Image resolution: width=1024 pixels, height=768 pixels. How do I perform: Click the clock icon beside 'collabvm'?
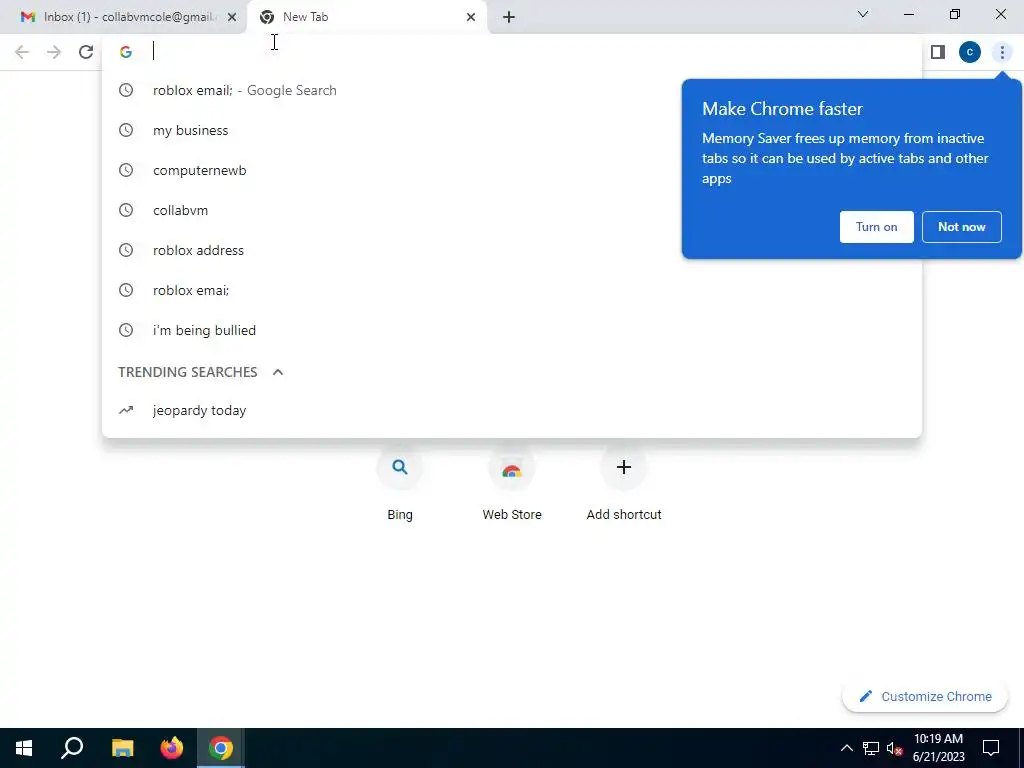126,210
